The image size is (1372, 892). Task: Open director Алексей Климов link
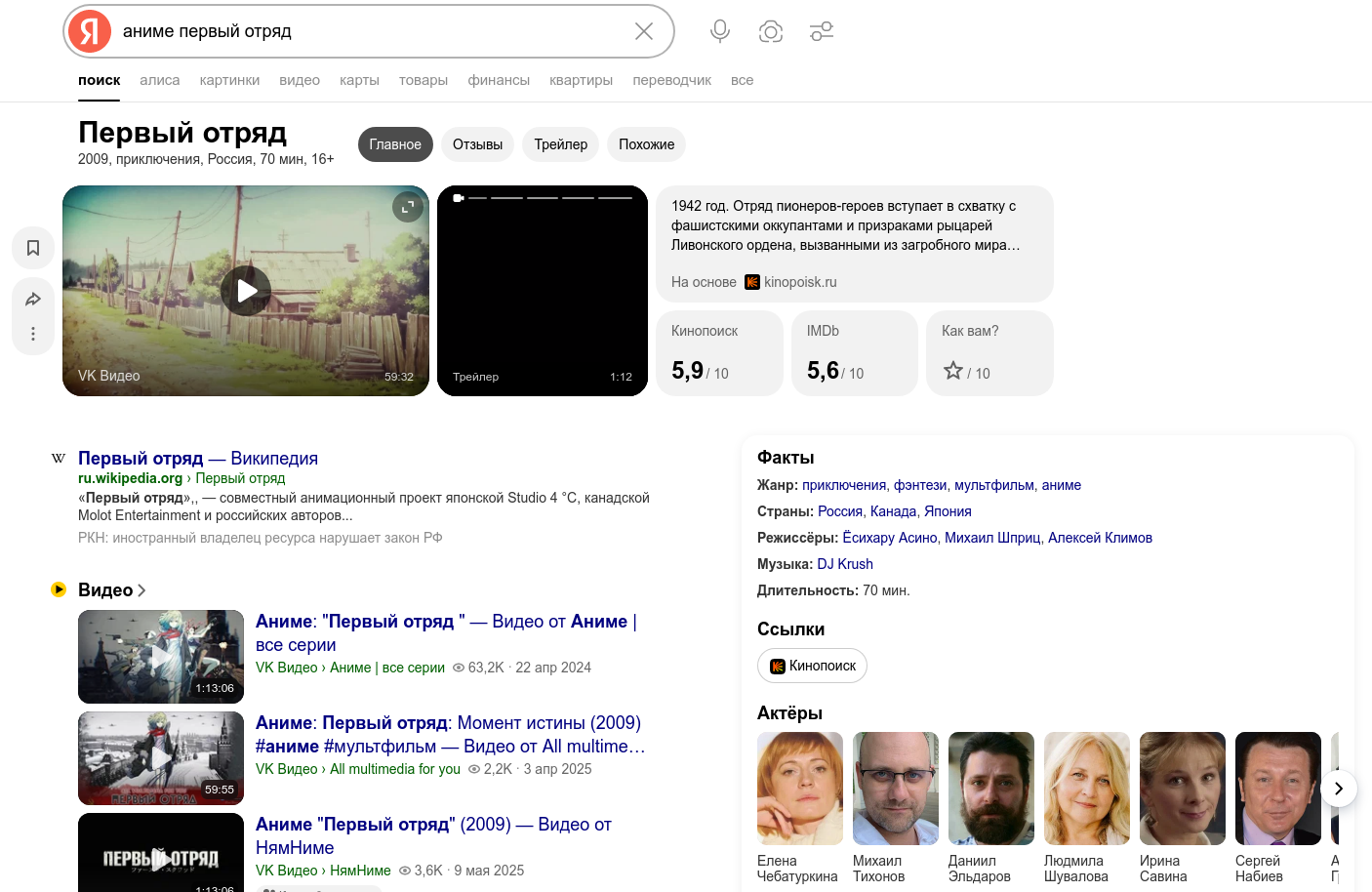[1100, 538]
